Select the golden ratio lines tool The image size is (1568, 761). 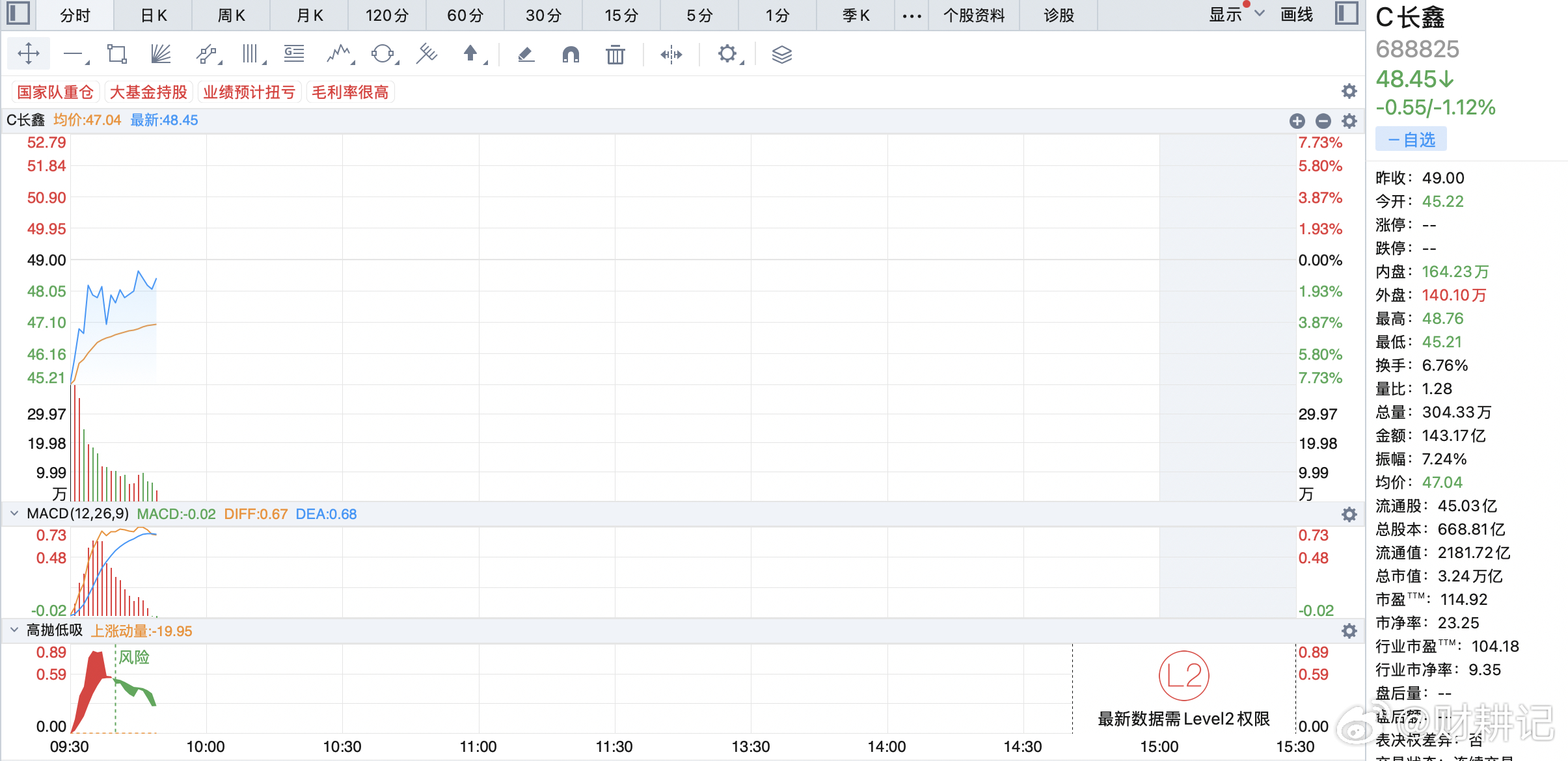tap(294, 54)
